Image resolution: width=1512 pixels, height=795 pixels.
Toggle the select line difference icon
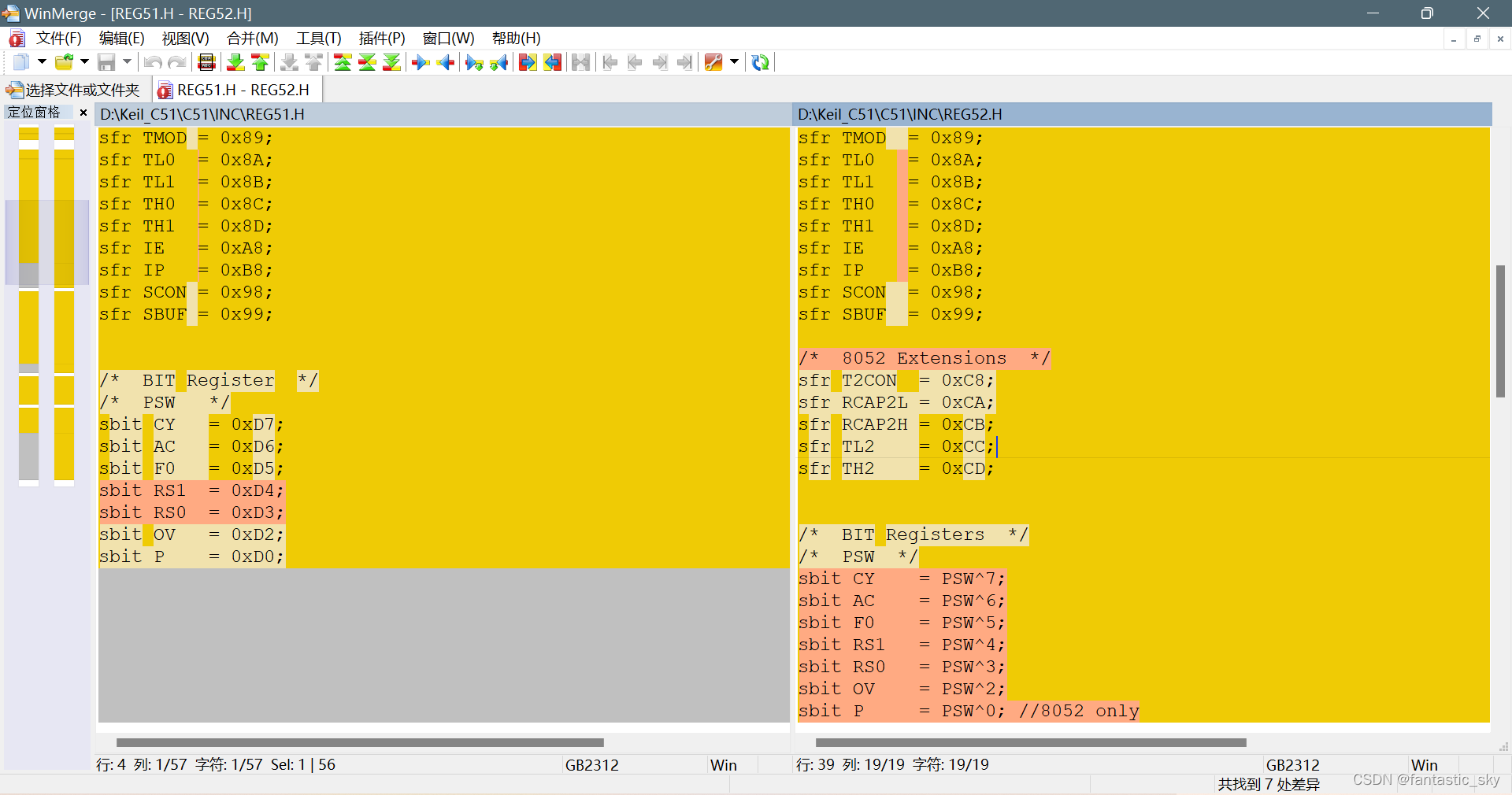(206, 62)
